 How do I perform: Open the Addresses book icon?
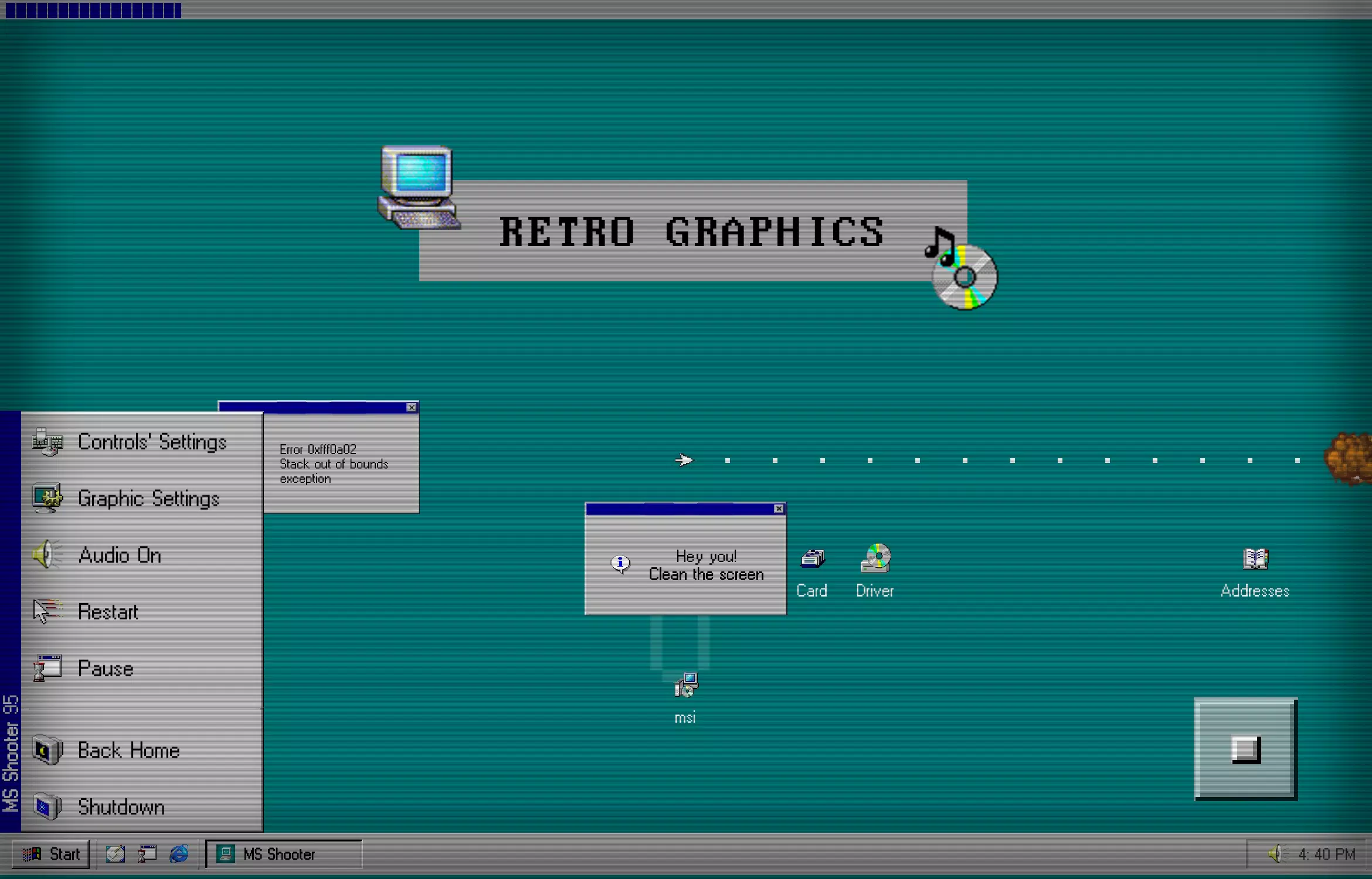1255,560
